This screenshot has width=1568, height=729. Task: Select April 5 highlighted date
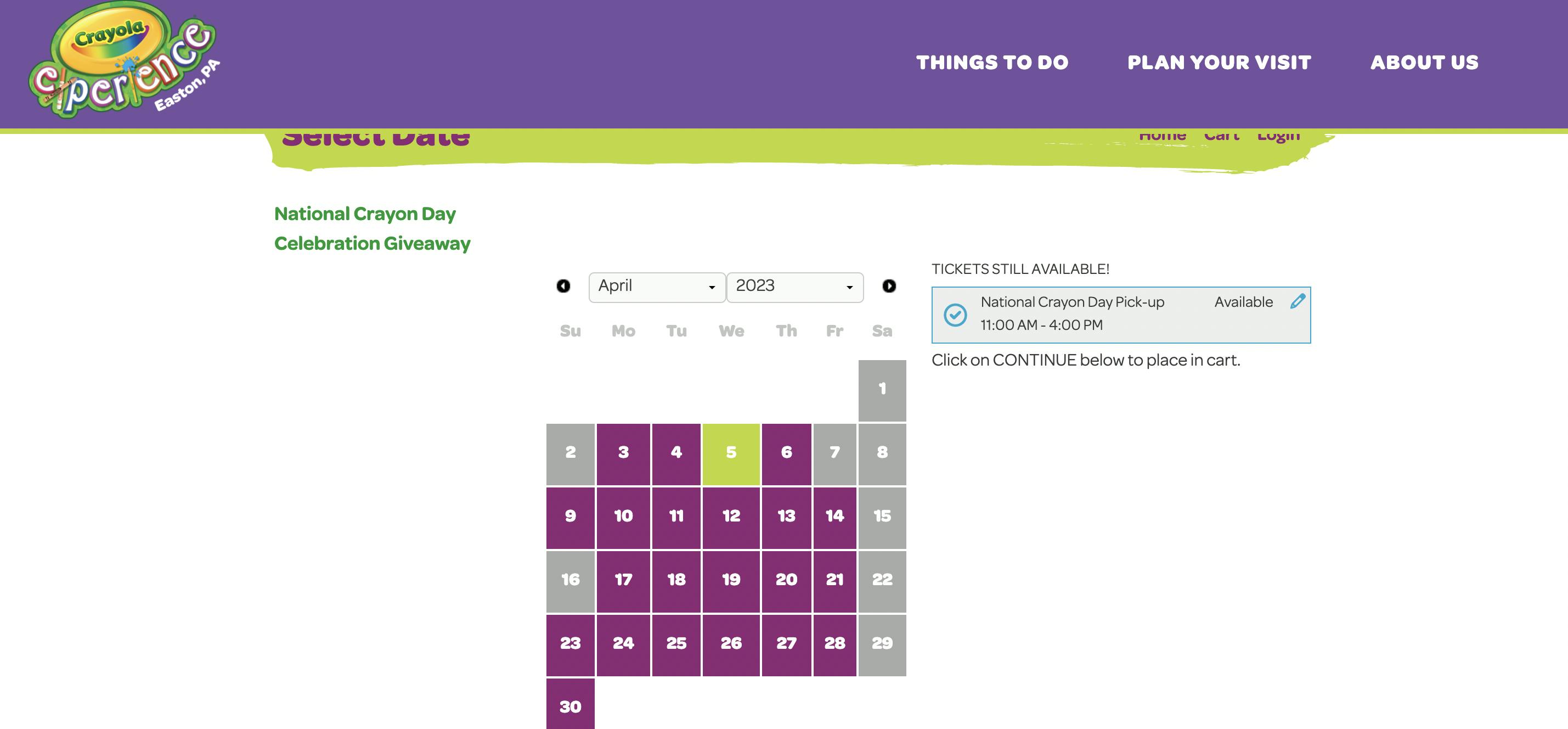point(731,453)
